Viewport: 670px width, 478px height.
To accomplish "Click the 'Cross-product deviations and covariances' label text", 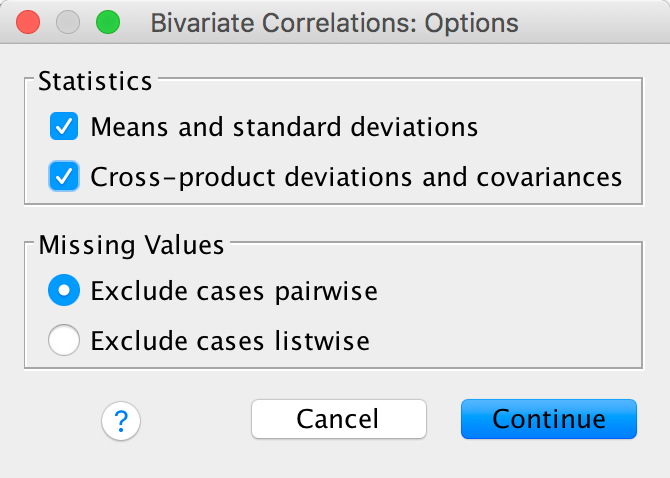I will point(356,178).
